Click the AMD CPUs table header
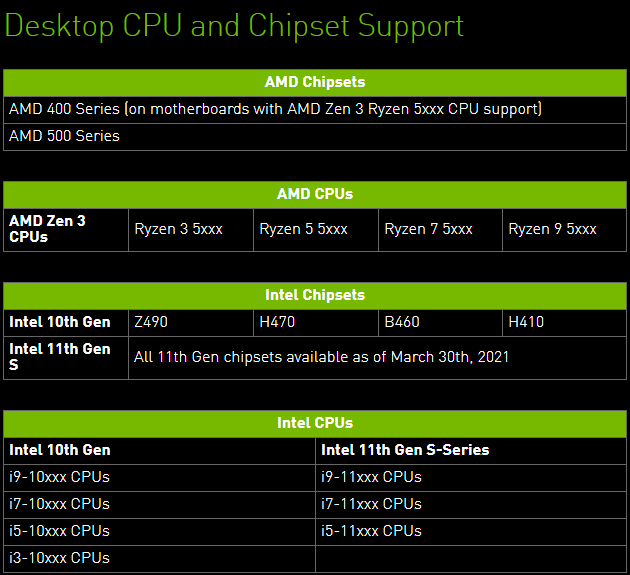 click(x=315, y=194)
